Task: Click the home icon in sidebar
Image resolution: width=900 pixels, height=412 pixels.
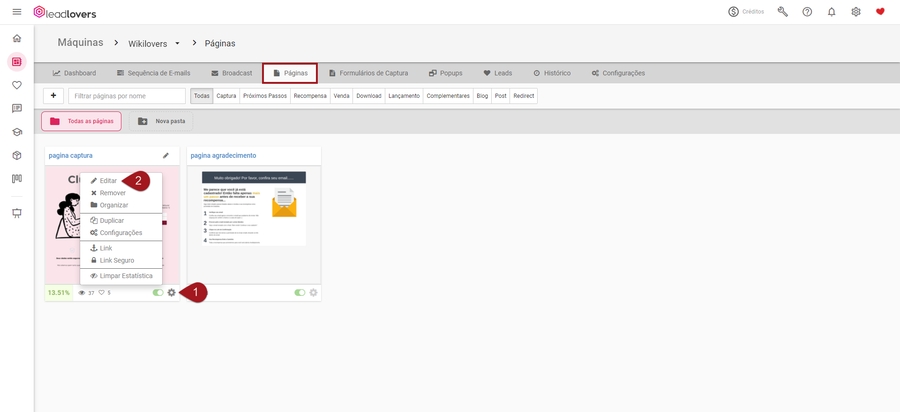Action: [x=16, y=38]
